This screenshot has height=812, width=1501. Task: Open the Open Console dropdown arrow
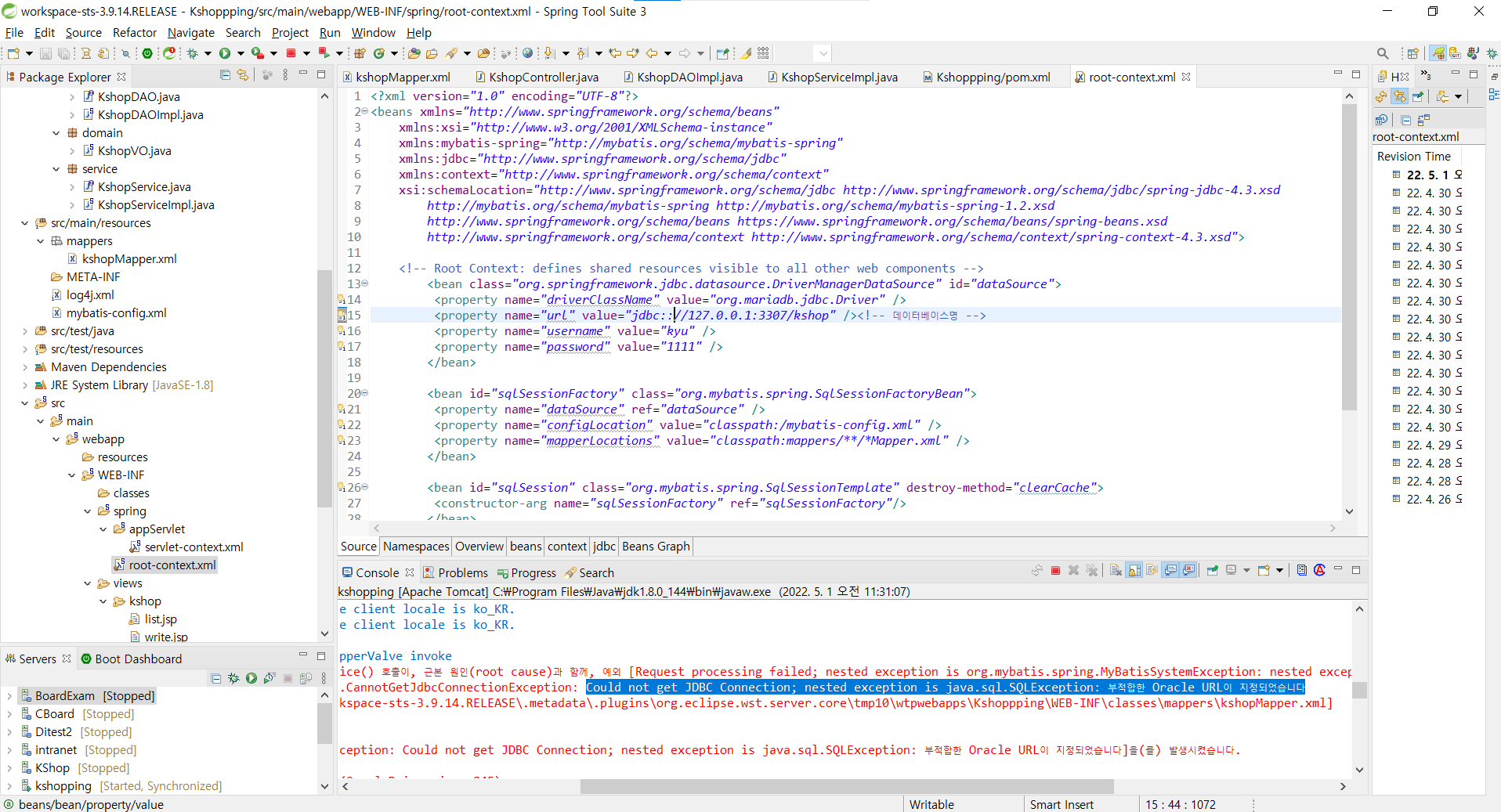click(x=1279, y=570)
